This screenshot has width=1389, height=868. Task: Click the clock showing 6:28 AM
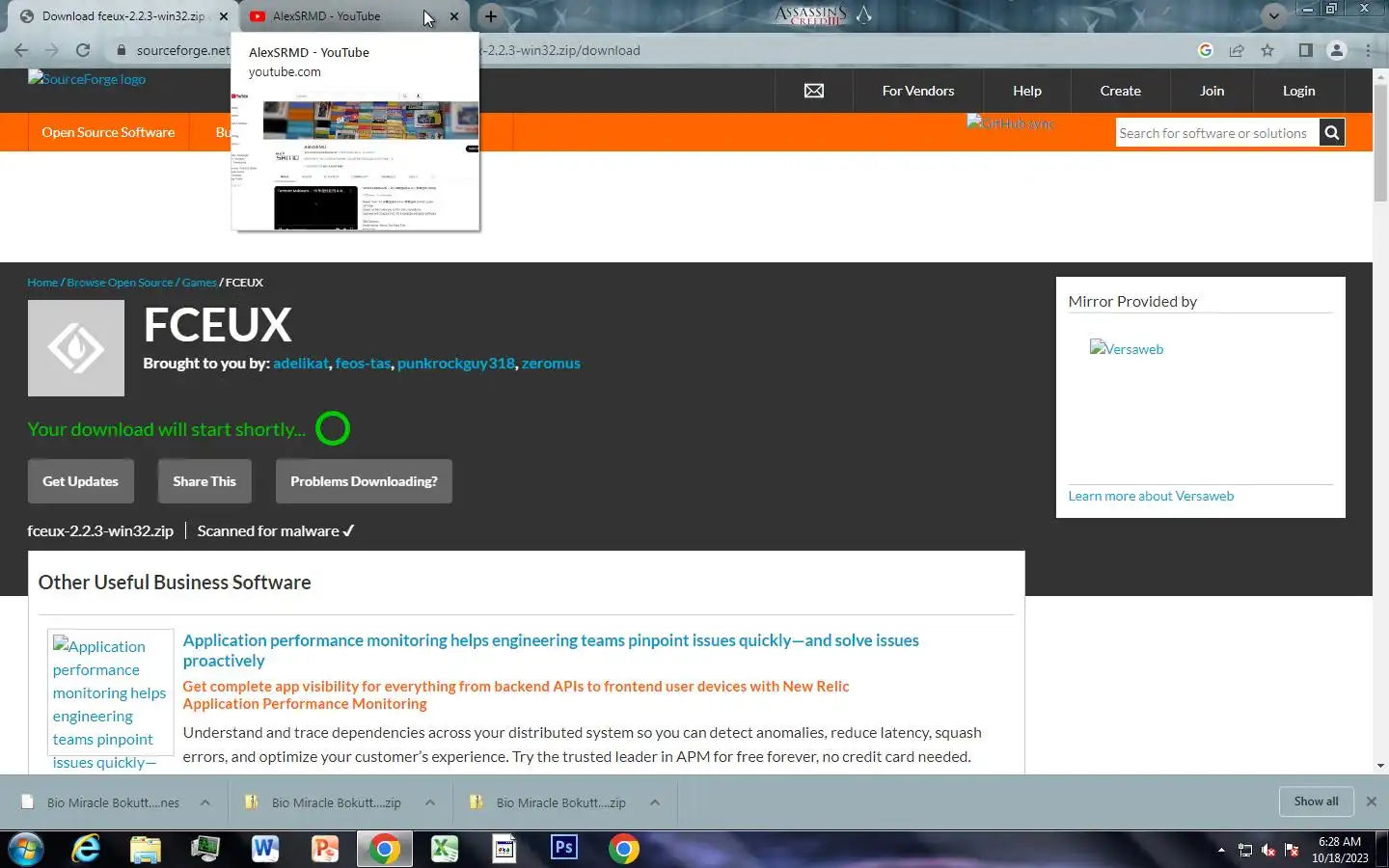(x=1340, y=842)
